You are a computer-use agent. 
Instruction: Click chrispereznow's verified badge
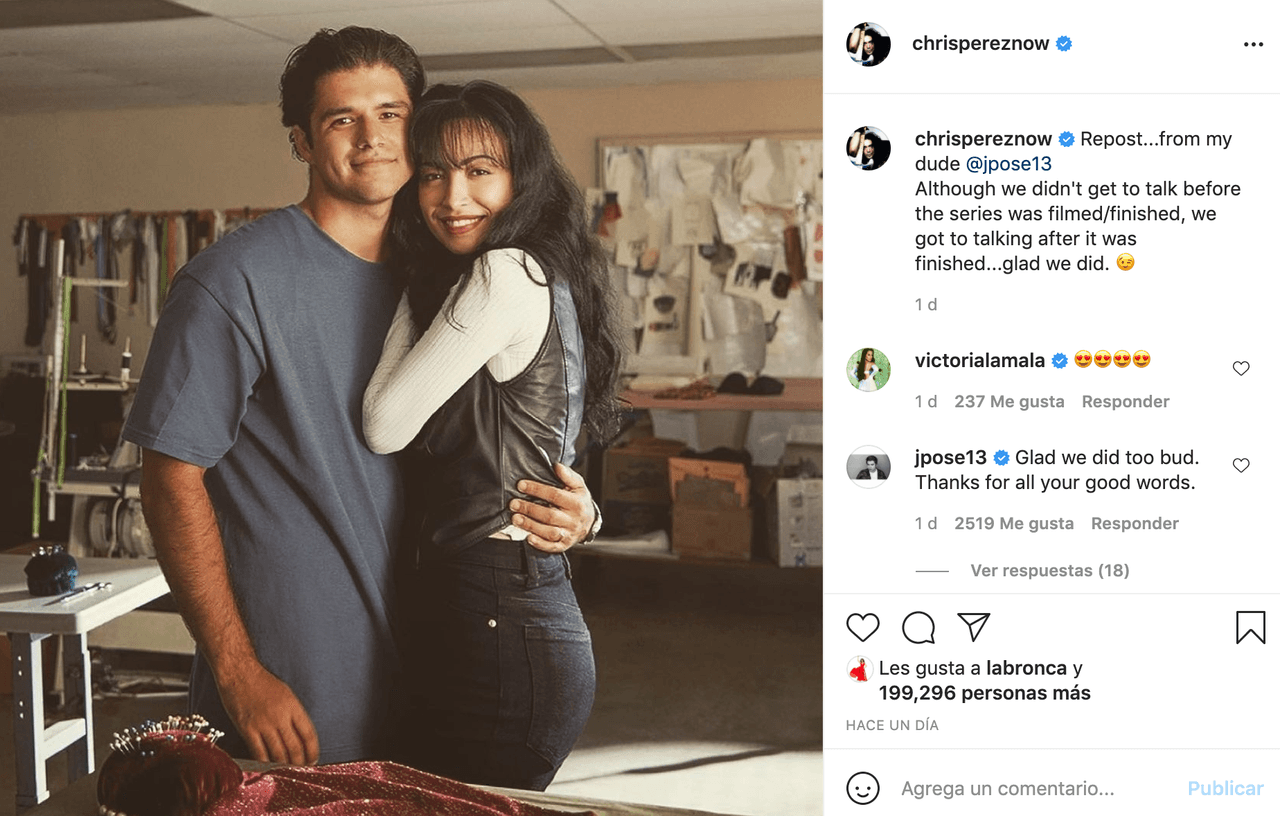coord(1063,44)
